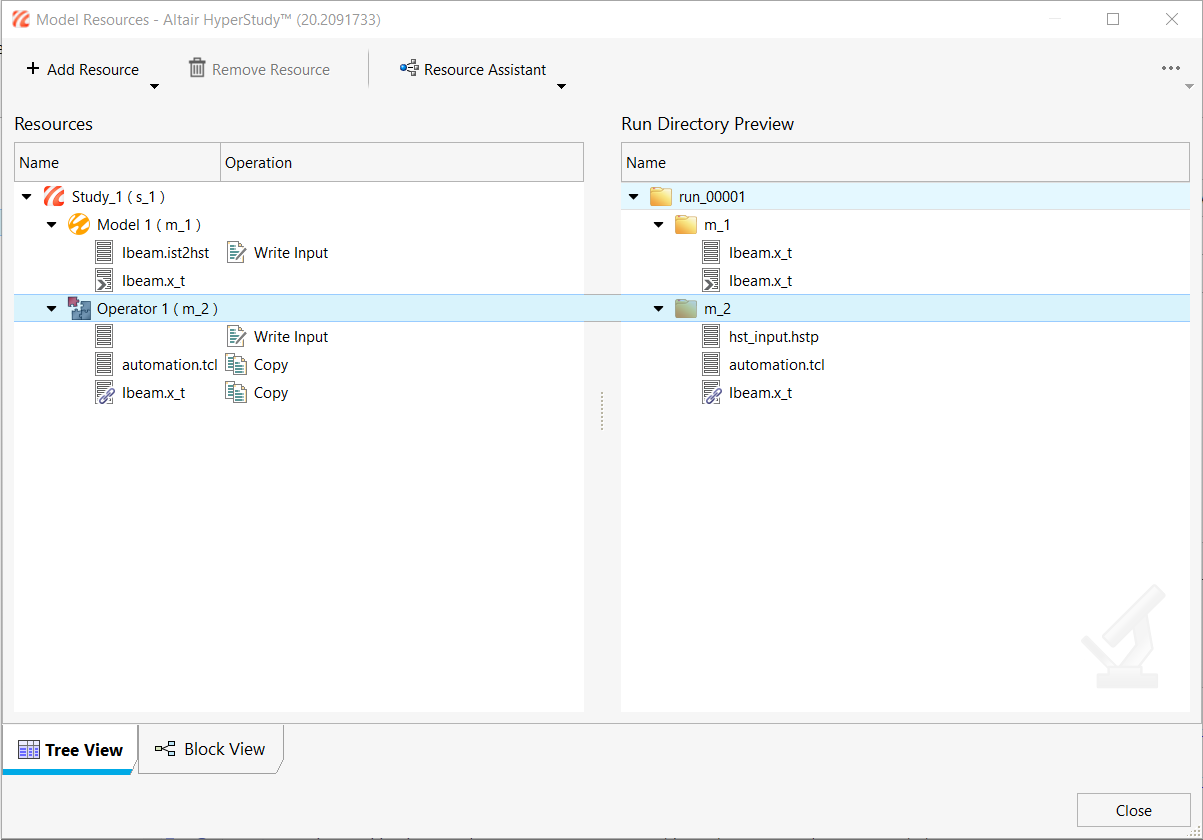This screenshot has width=1203, height=840.
Task: Click the Operation column header
Action: [402, 162]
